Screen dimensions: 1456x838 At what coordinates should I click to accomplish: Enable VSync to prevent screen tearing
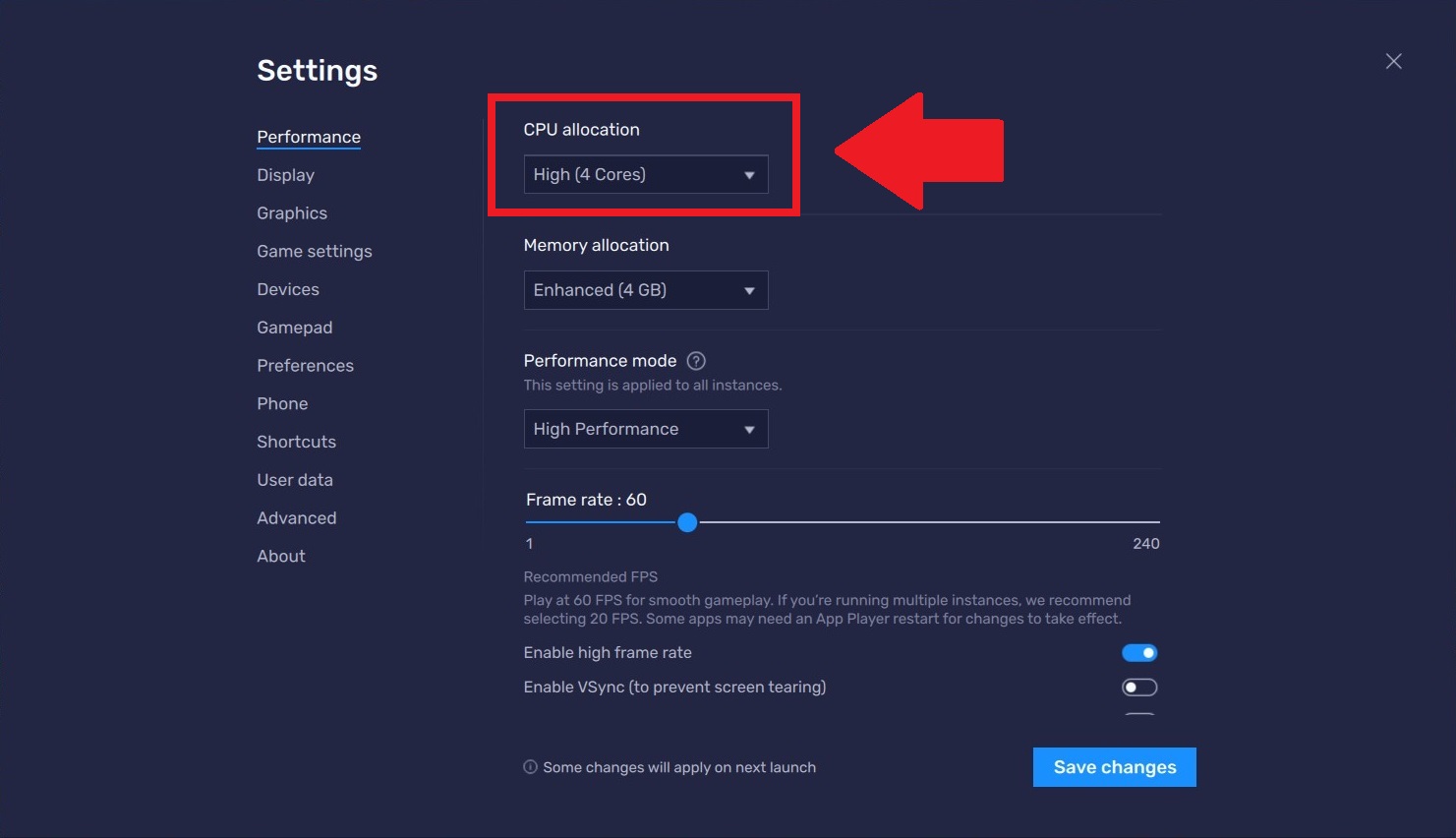click(1138, 687)
